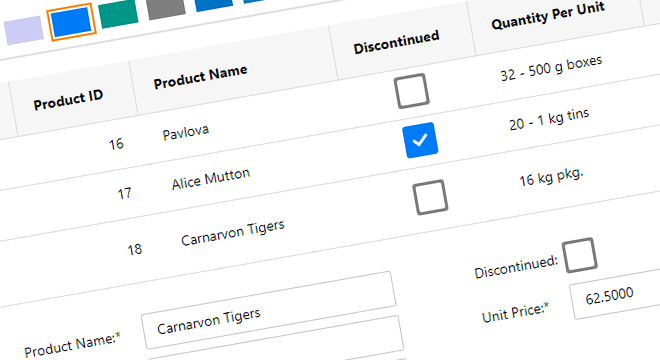Image resolution: width=660 pixels, height=360 pixels.
Task: Select the lavender color swatch
Action: pyautogui.click(x=24, y=30)
